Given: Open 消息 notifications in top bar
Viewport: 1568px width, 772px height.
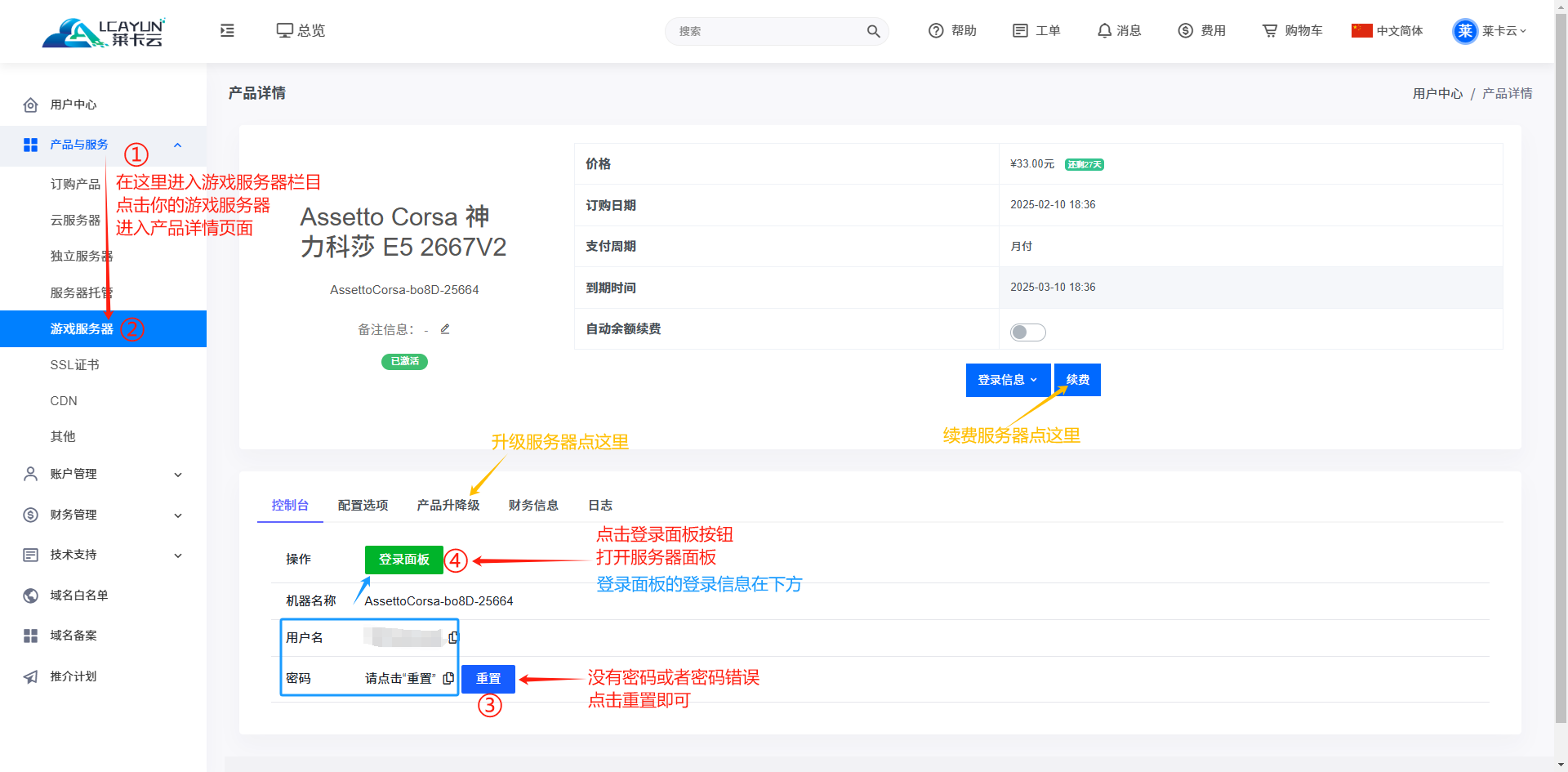Looking at the screenshot, I should (x=1119, y=30).
